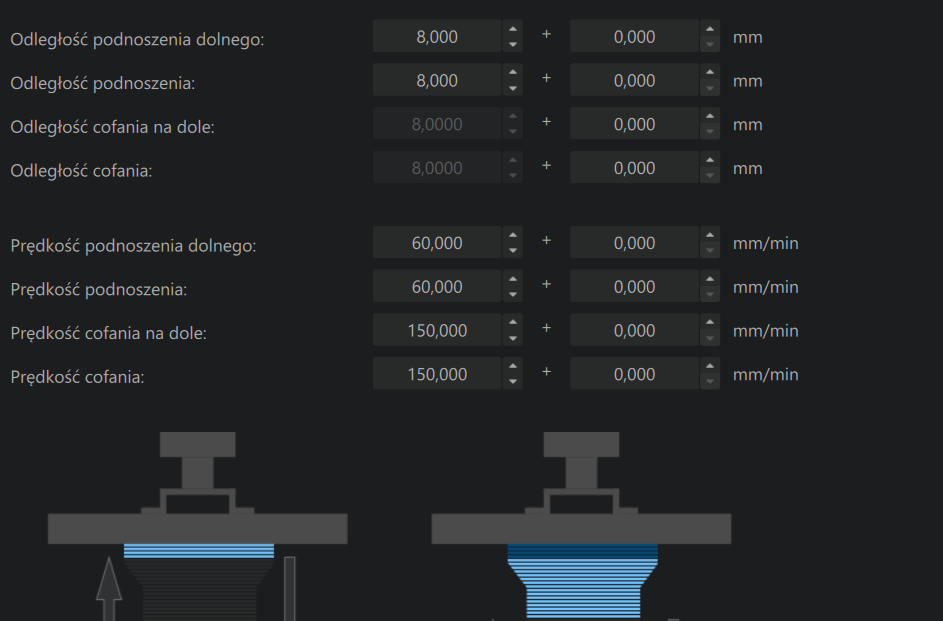Decrease Prędkość podnoszenia base value

[512, 295]
